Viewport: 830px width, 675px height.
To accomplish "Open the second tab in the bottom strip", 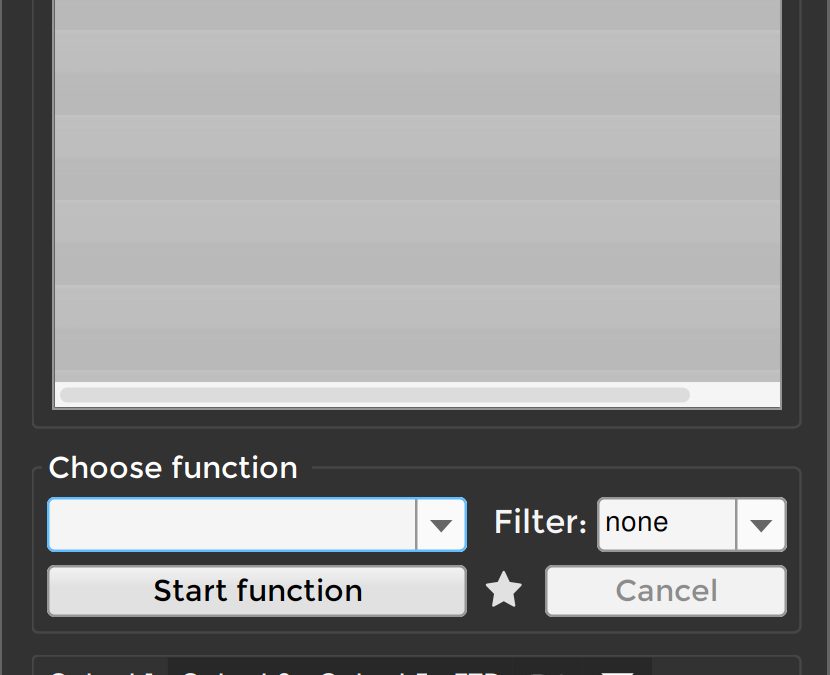I will [x=240, y=670].
